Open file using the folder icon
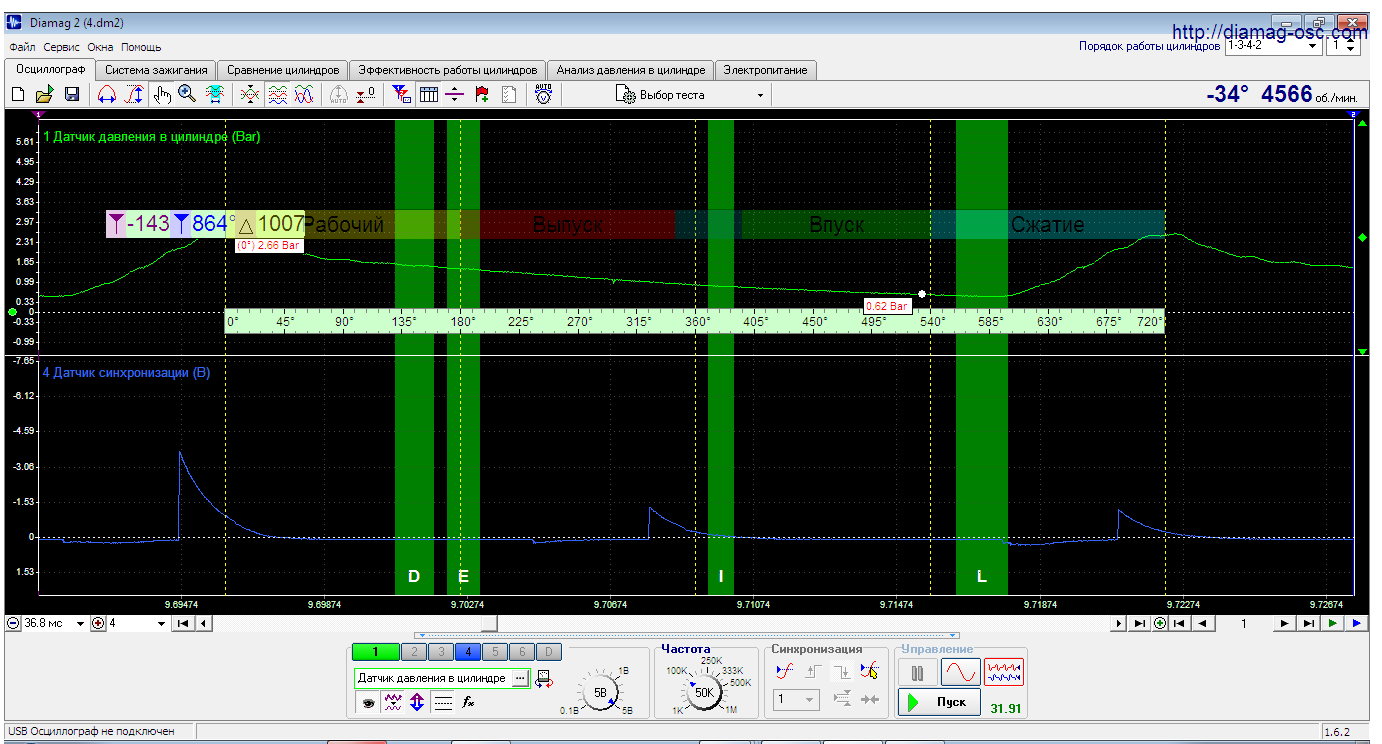Screen dimensions: 1382x744 coord(44,94)
